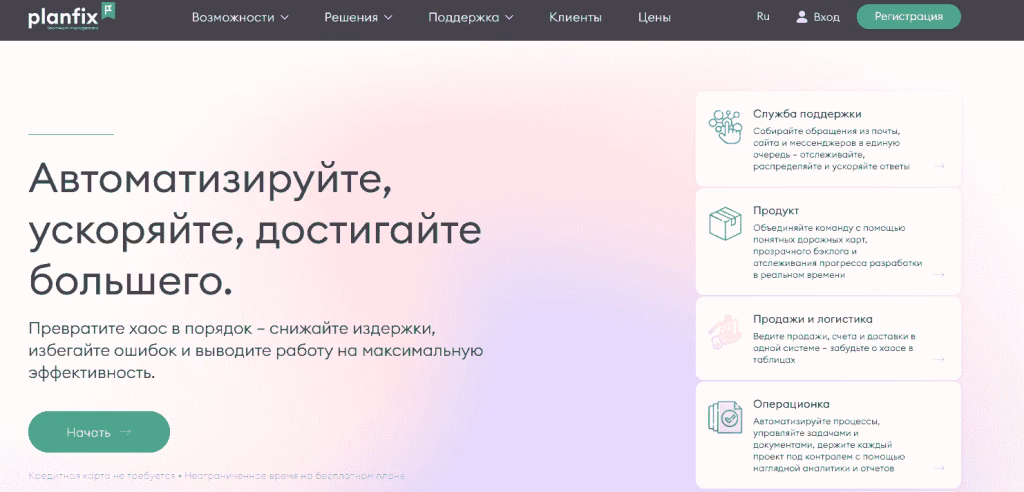Viewport: 1024px width, 492px height.
Task: Go to the Цены page
Action: [x=654, y=18]
